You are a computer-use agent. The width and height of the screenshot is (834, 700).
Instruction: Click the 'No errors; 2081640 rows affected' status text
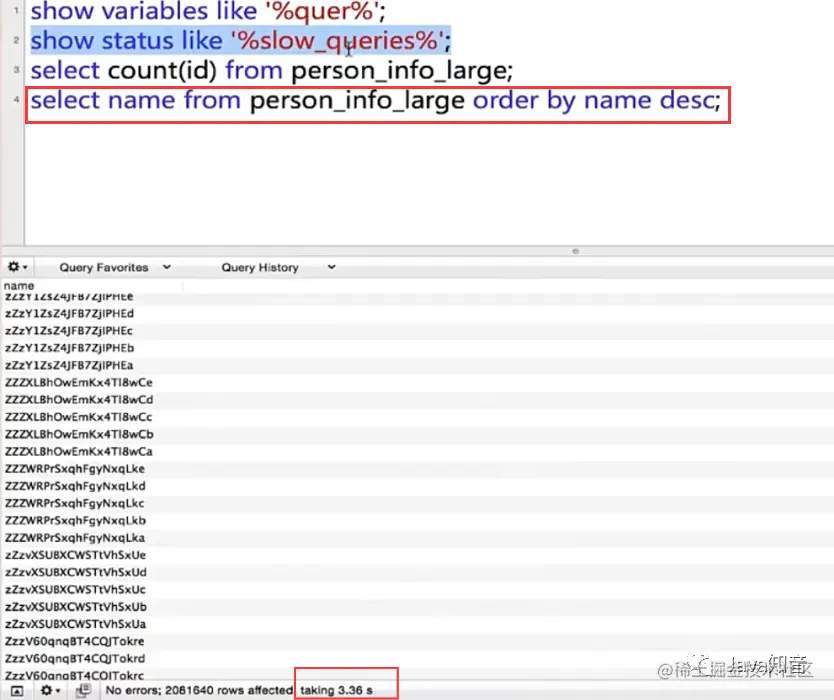pos(199,690)
